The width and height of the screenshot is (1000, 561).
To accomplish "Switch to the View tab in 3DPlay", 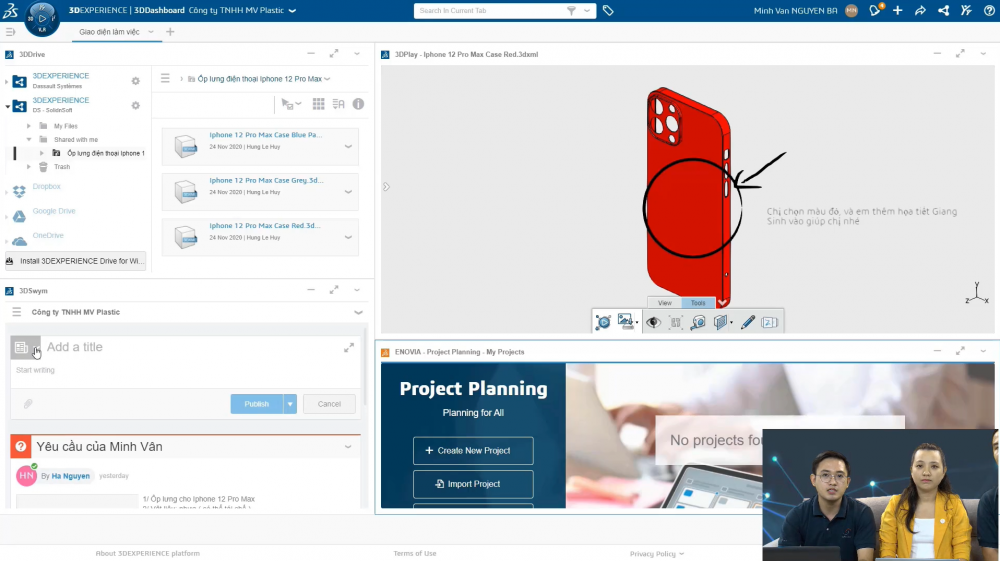I will coord(665,303).
